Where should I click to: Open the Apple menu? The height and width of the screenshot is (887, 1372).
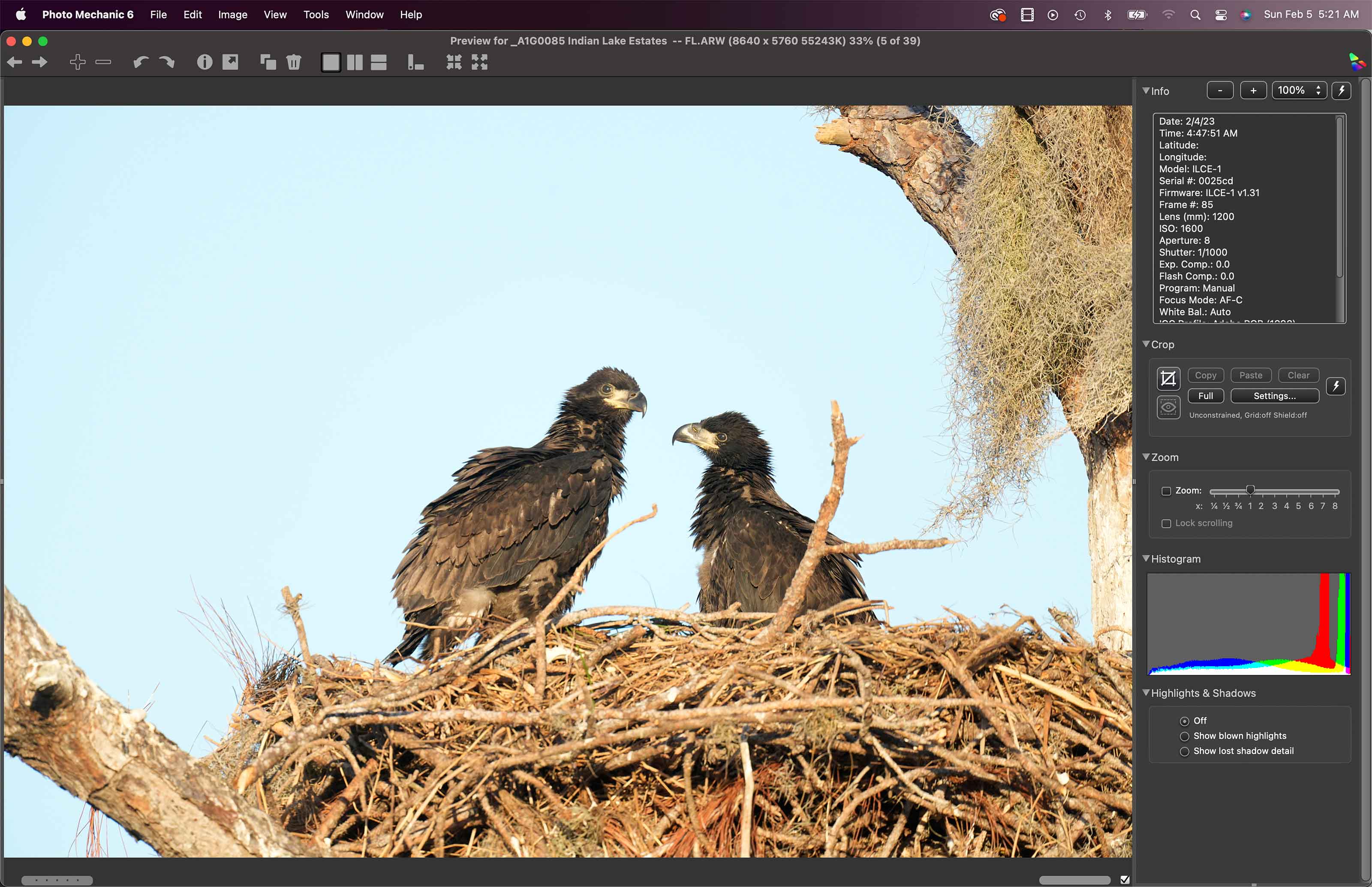click(21, 15)
